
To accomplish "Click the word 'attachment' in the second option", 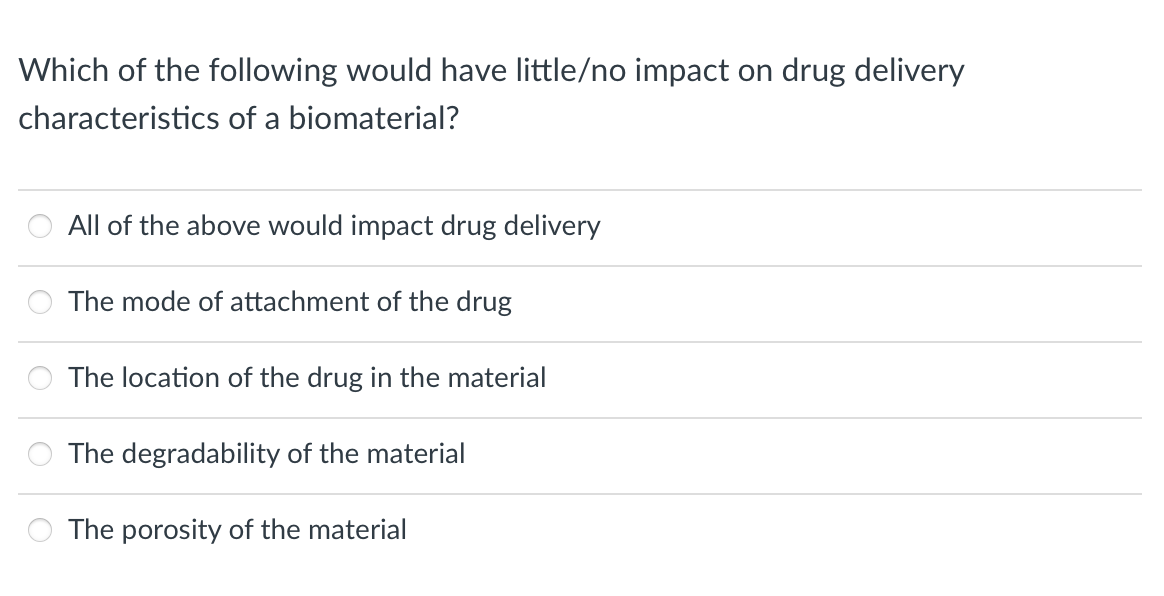I will [300, 302].
